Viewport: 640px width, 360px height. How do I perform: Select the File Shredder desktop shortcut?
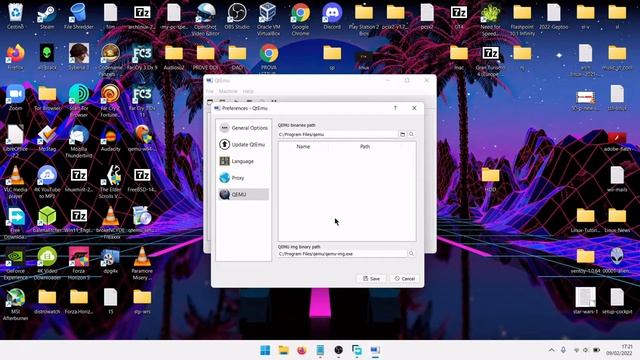[78, 16]
